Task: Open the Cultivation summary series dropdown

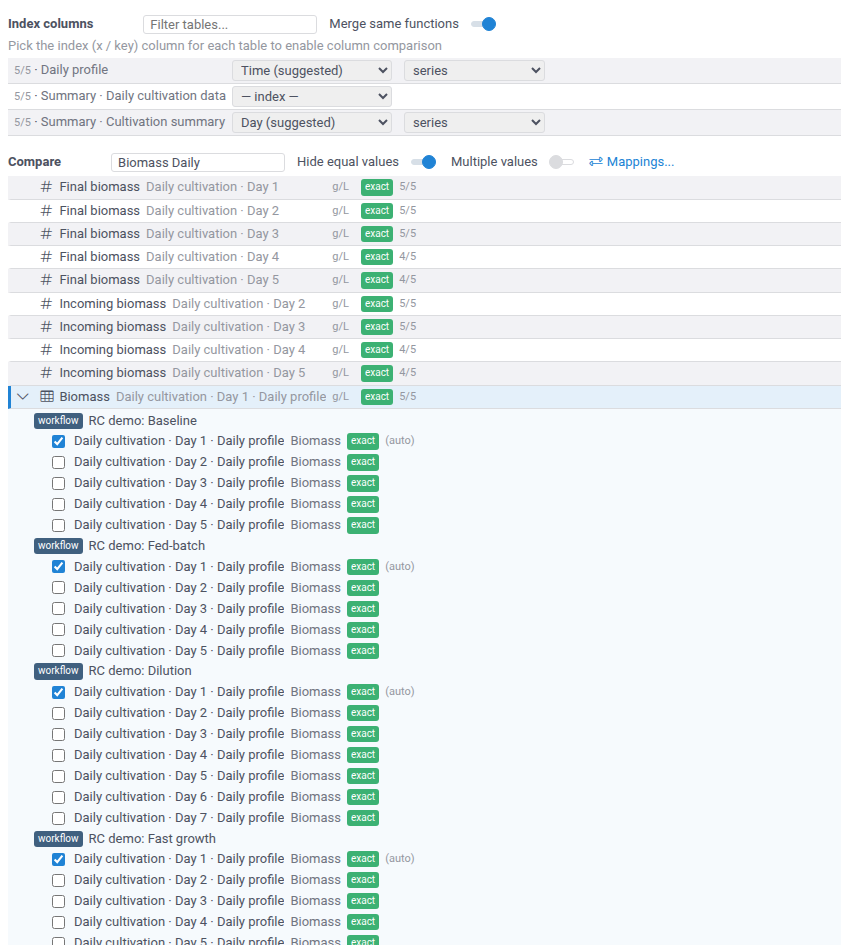Action: (x=474, y=122)
